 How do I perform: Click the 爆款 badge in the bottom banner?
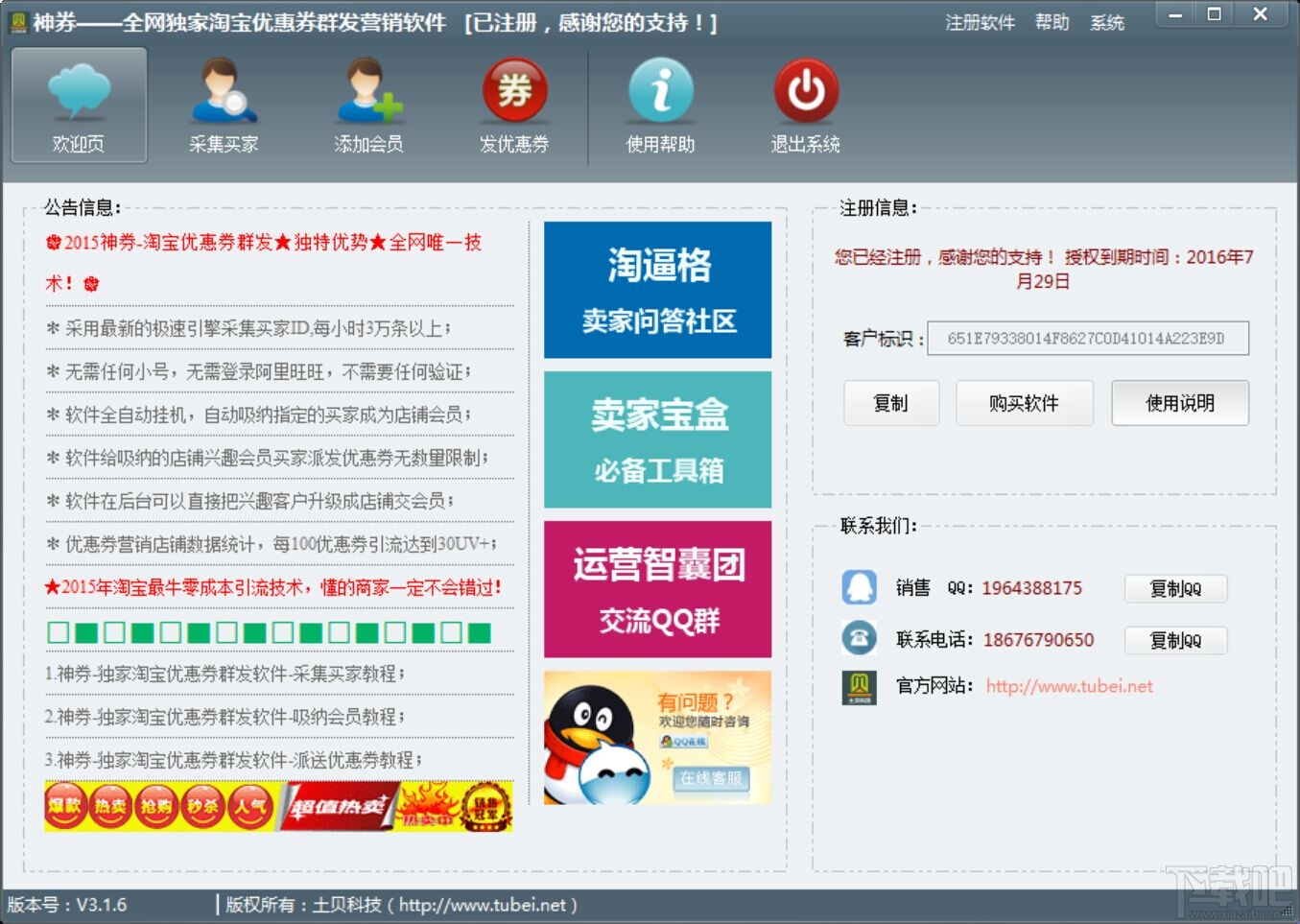[66, 806]
